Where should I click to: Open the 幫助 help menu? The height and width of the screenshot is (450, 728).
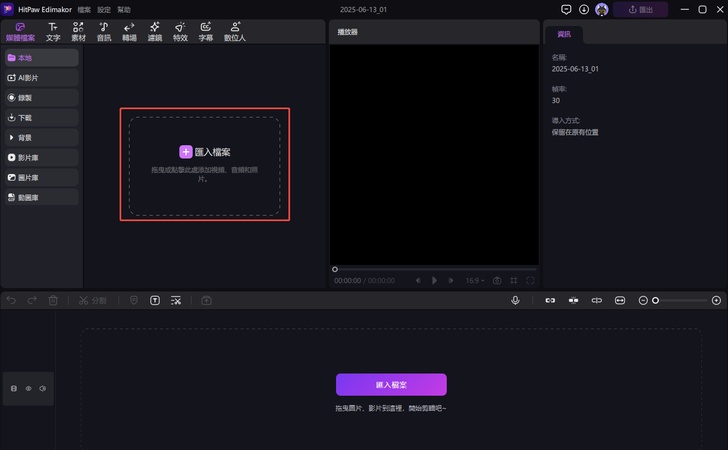tap(124, 10)
